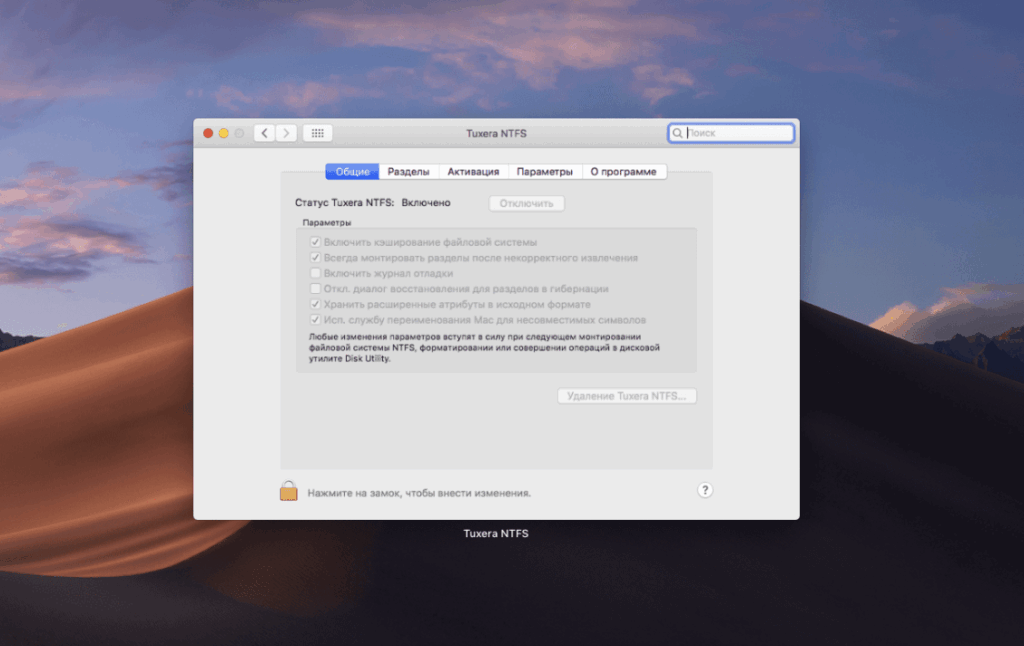Toggle Всегда монтировать разделы checkbox
This screenshot has height=646, width=1024.
pyautogui.click(x=315, y=258)
